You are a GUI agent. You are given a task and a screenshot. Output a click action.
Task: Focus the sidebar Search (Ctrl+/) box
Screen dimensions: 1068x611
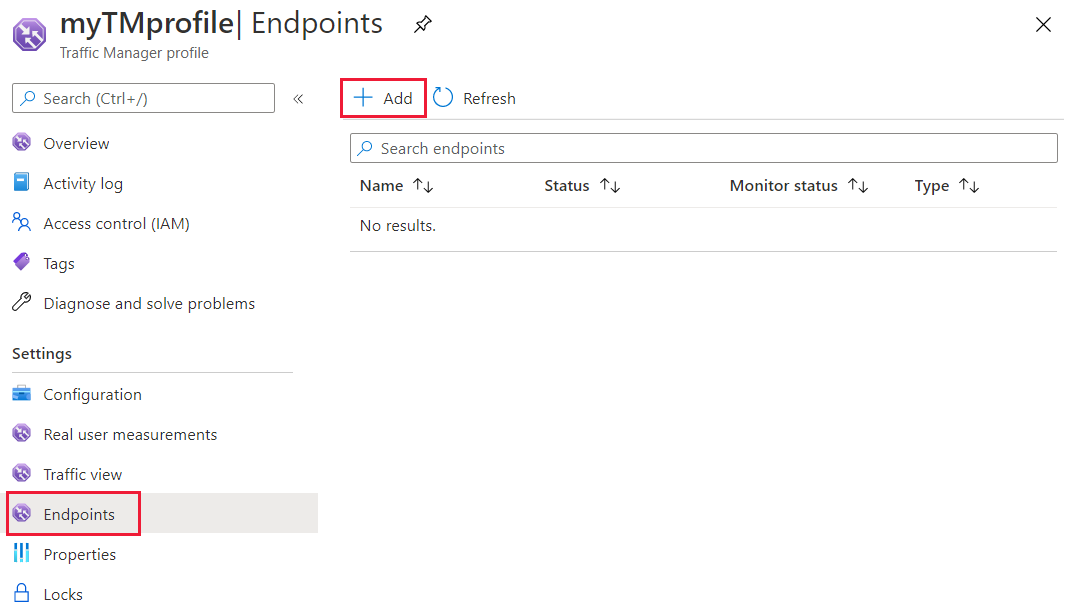143,98
